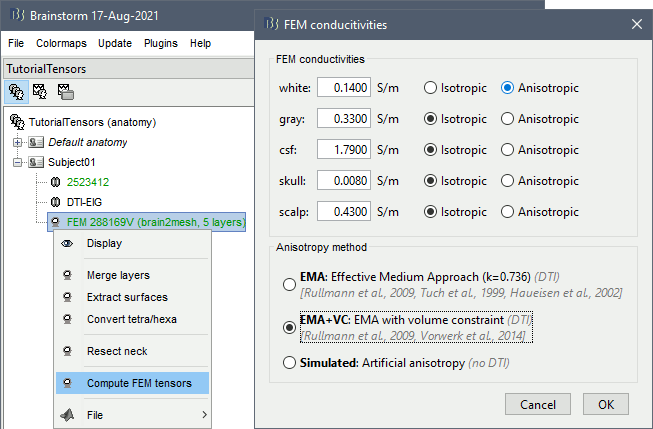Viewport: 653px width, 429px height.
Task: Set white matter to Isotropic
Action: click(x=431, y=88)
